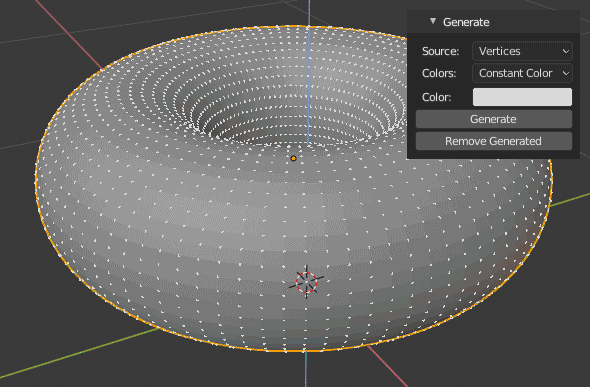Click the Colors: label

coord(439,73)
